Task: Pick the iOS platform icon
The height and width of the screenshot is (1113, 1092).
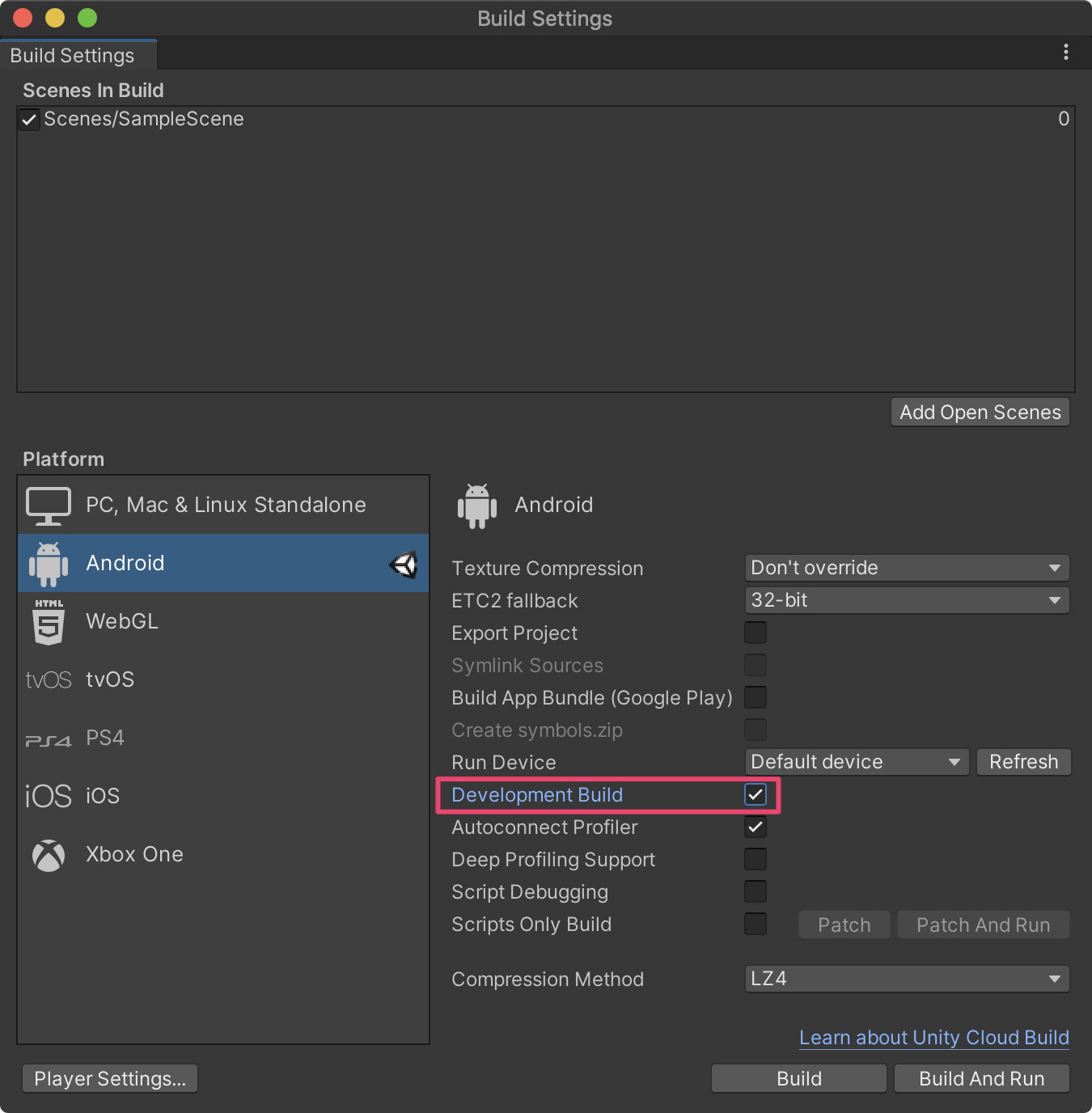Action: pos(49,797)
